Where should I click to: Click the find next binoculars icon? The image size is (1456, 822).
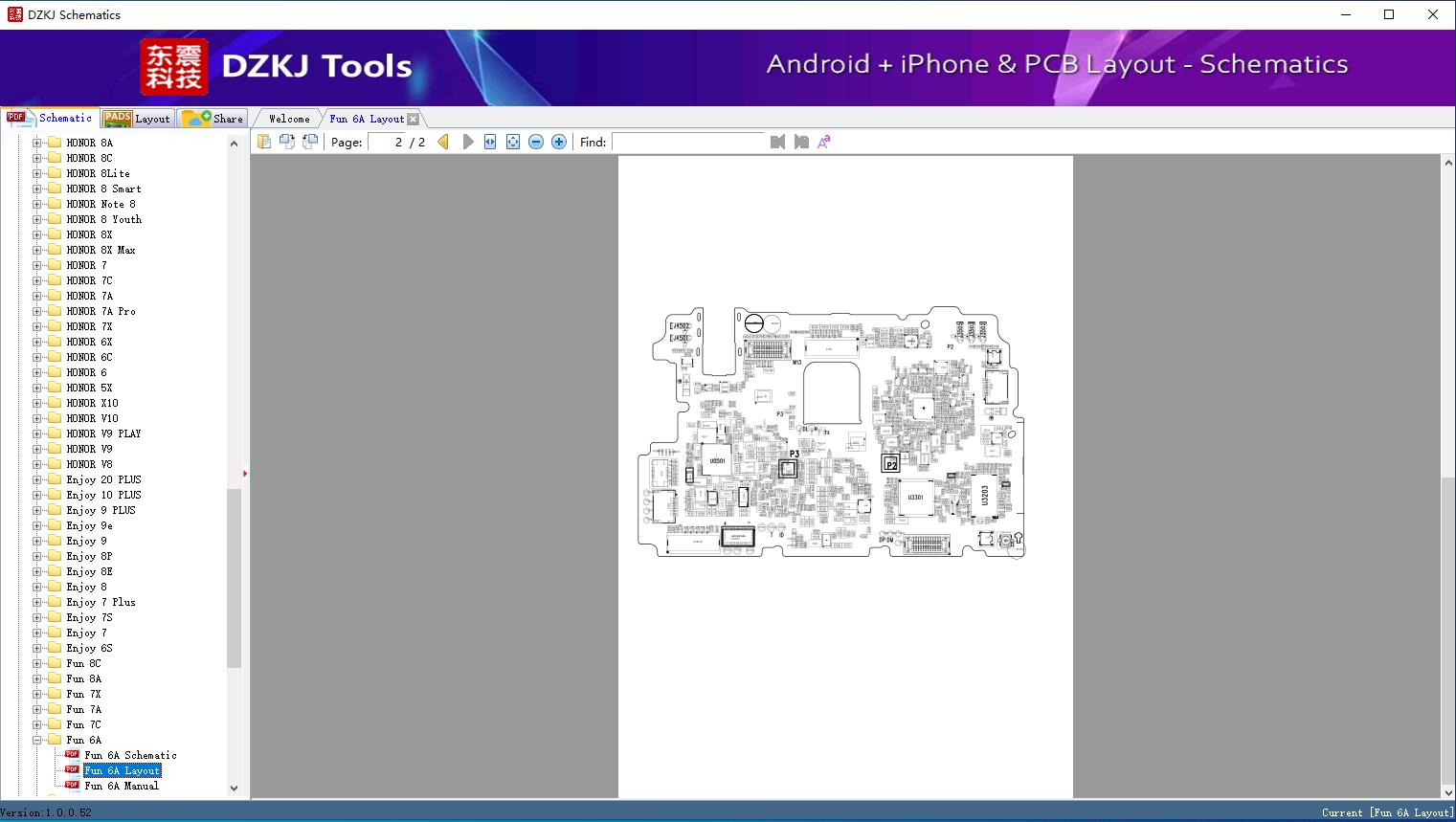tap(801, 142)
